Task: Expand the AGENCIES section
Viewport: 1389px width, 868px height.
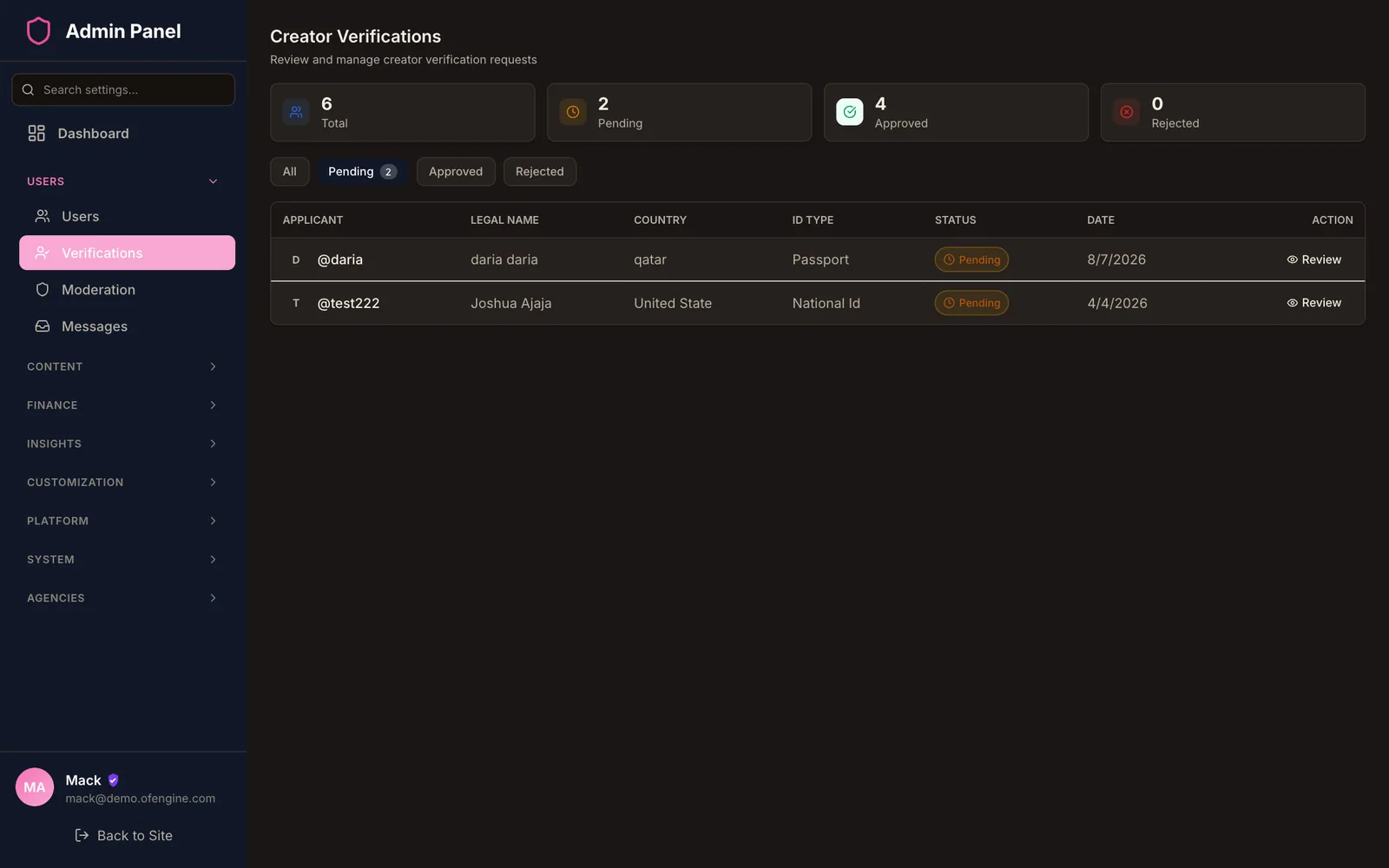Action: (x=122, y=598)
